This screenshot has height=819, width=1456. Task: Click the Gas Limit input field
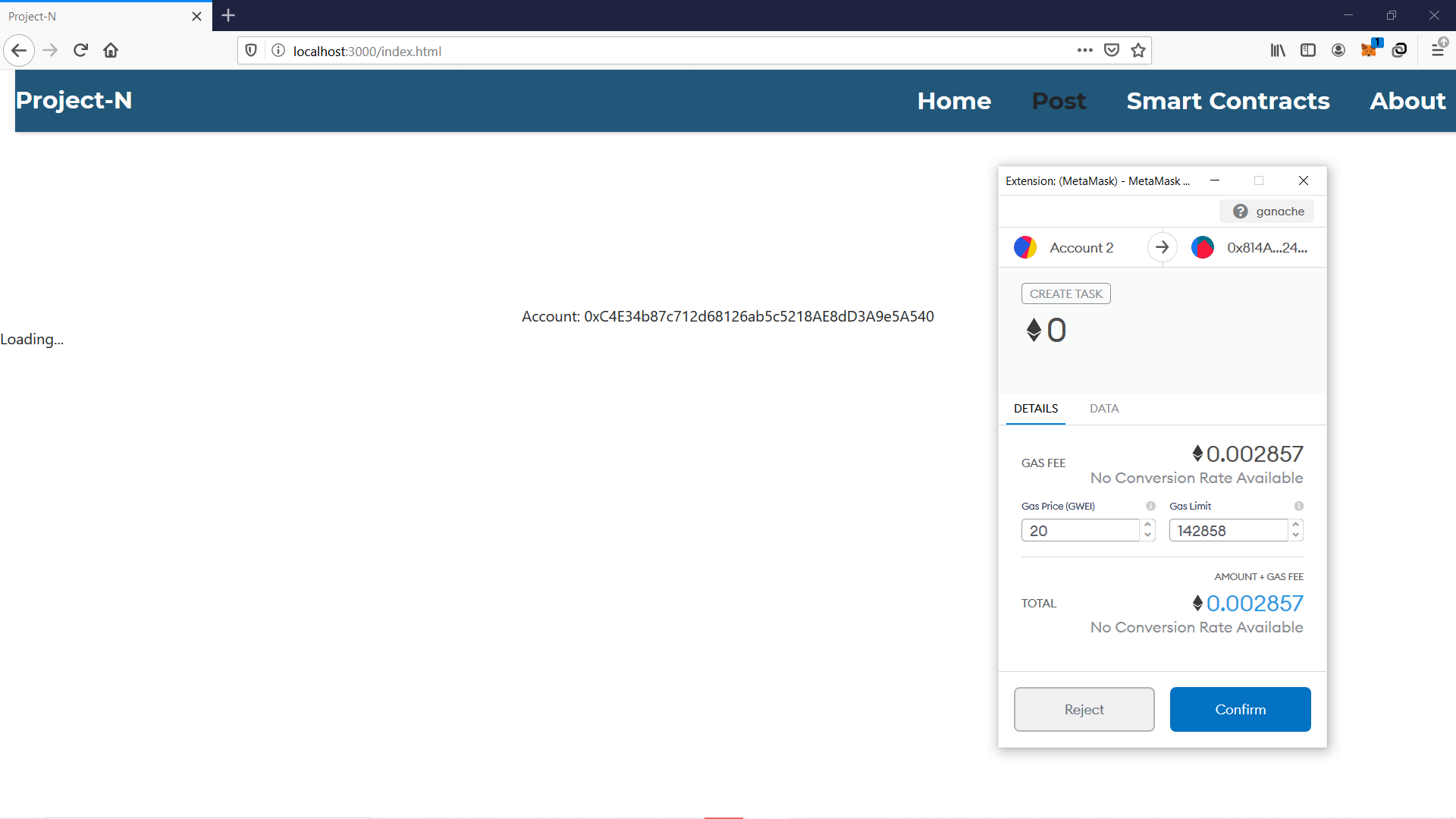[1228, 530]
